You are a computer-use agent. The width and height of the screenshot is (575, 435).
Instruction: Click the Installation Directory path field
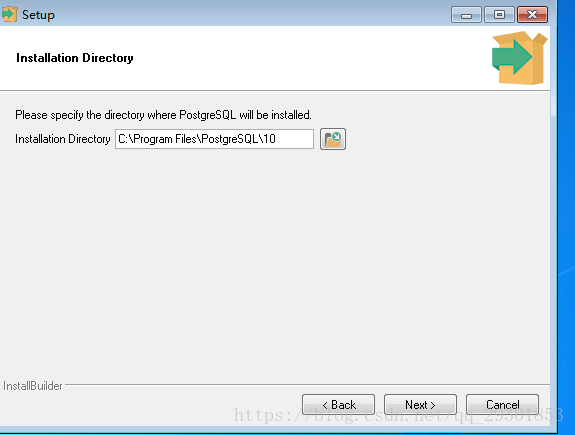[215, 139]
